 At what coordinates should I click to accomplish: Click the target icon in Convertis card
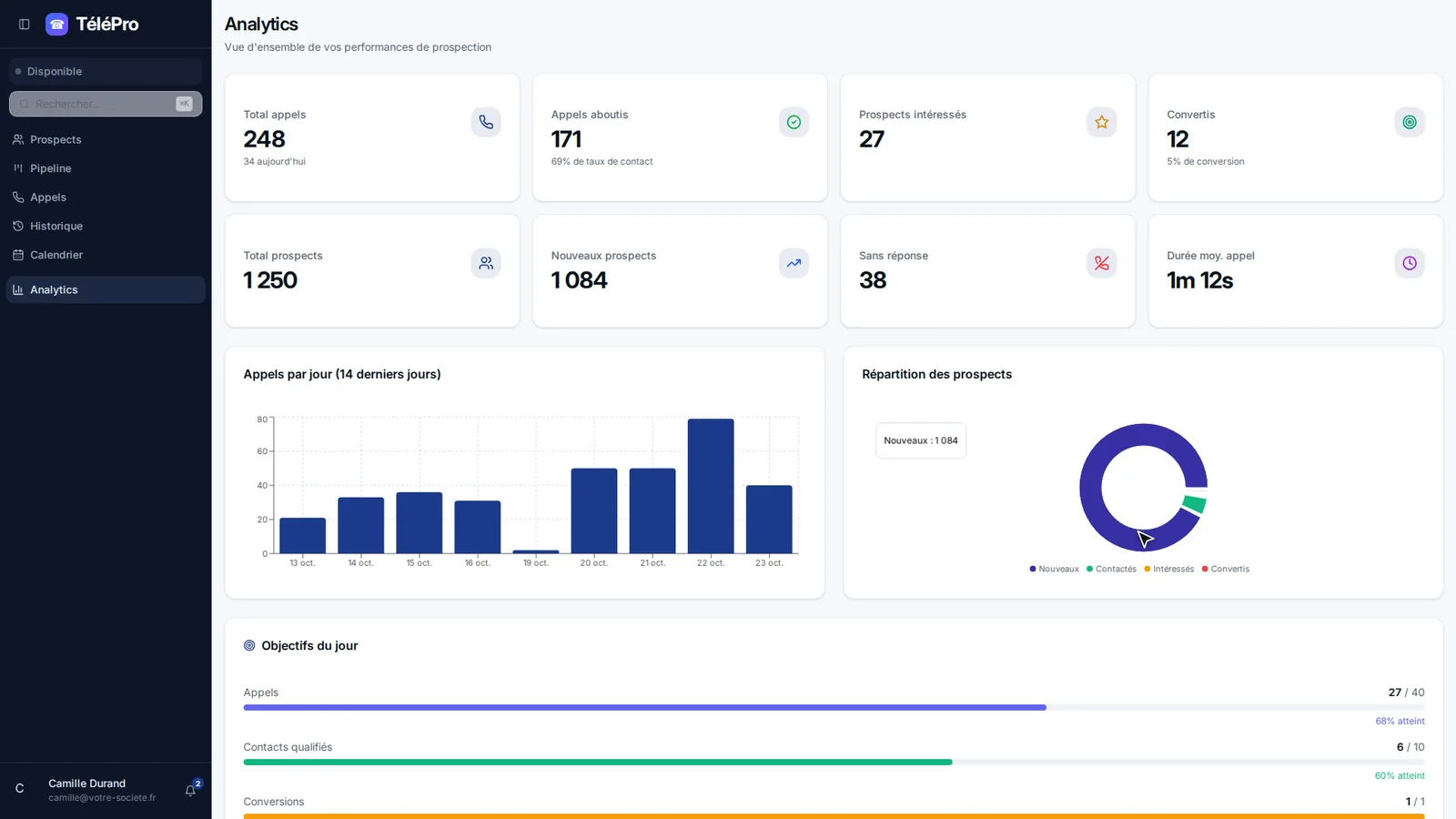[x=1410, y=122]
